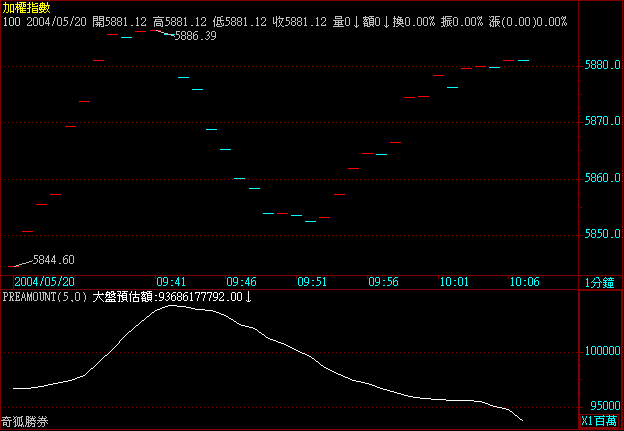Screen dimensions: 624x431
Task: Click the 1分鐘 period selector
Action: click(599, 283)
